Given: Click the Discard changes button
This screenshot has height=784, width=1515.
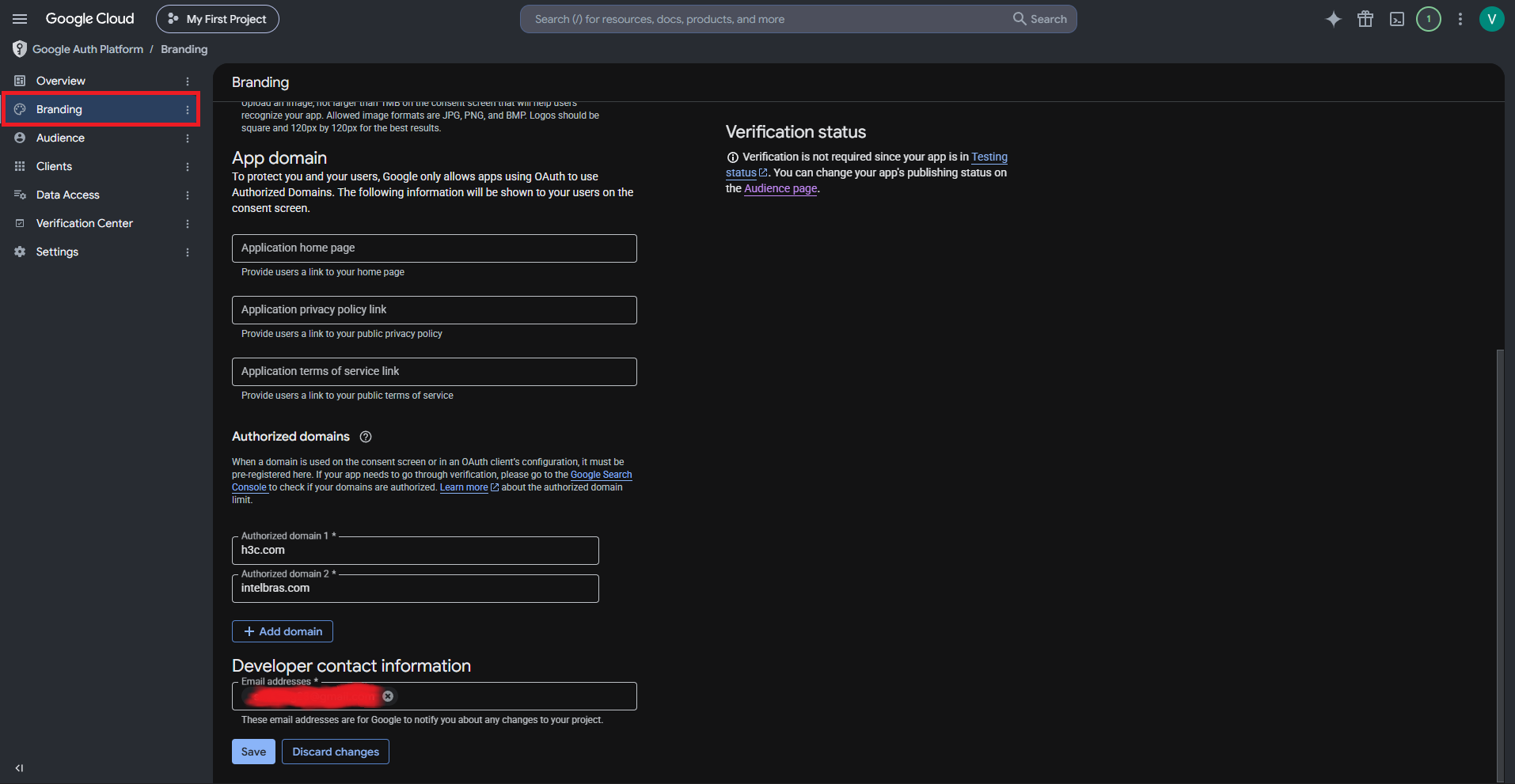Looking at the screenshot, I should (336, 752).
